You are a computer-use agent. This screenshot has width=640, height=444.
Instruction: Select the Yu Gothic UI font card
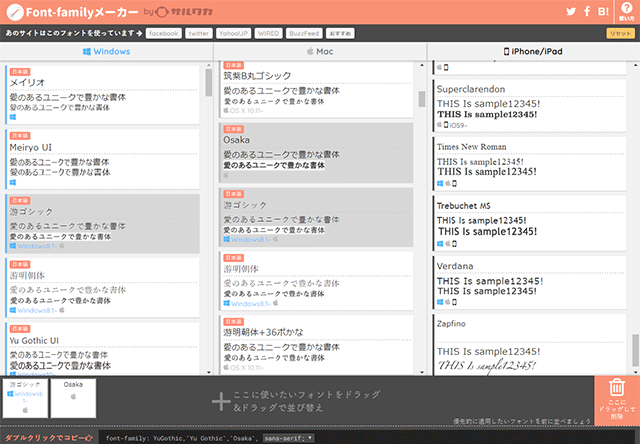tap(102, 349)
